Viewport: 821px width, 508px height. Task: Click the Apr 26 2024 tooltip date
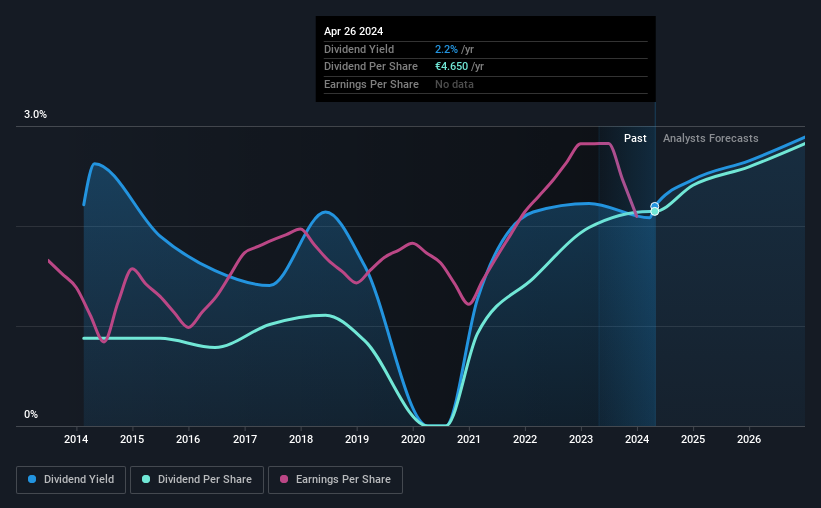pyautogui.click(x=353, y=31)
